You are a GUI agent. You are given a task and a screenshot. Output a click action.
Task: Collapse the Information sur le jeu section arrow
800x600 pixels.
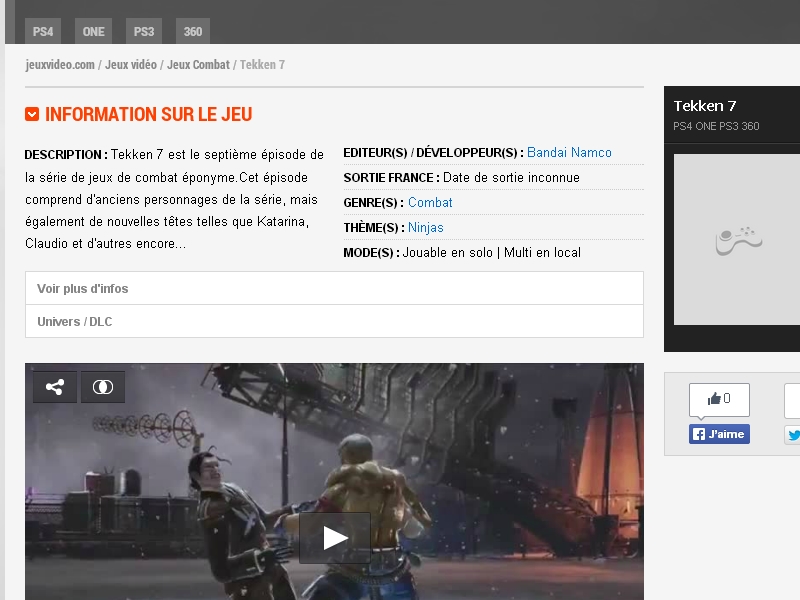32,114
